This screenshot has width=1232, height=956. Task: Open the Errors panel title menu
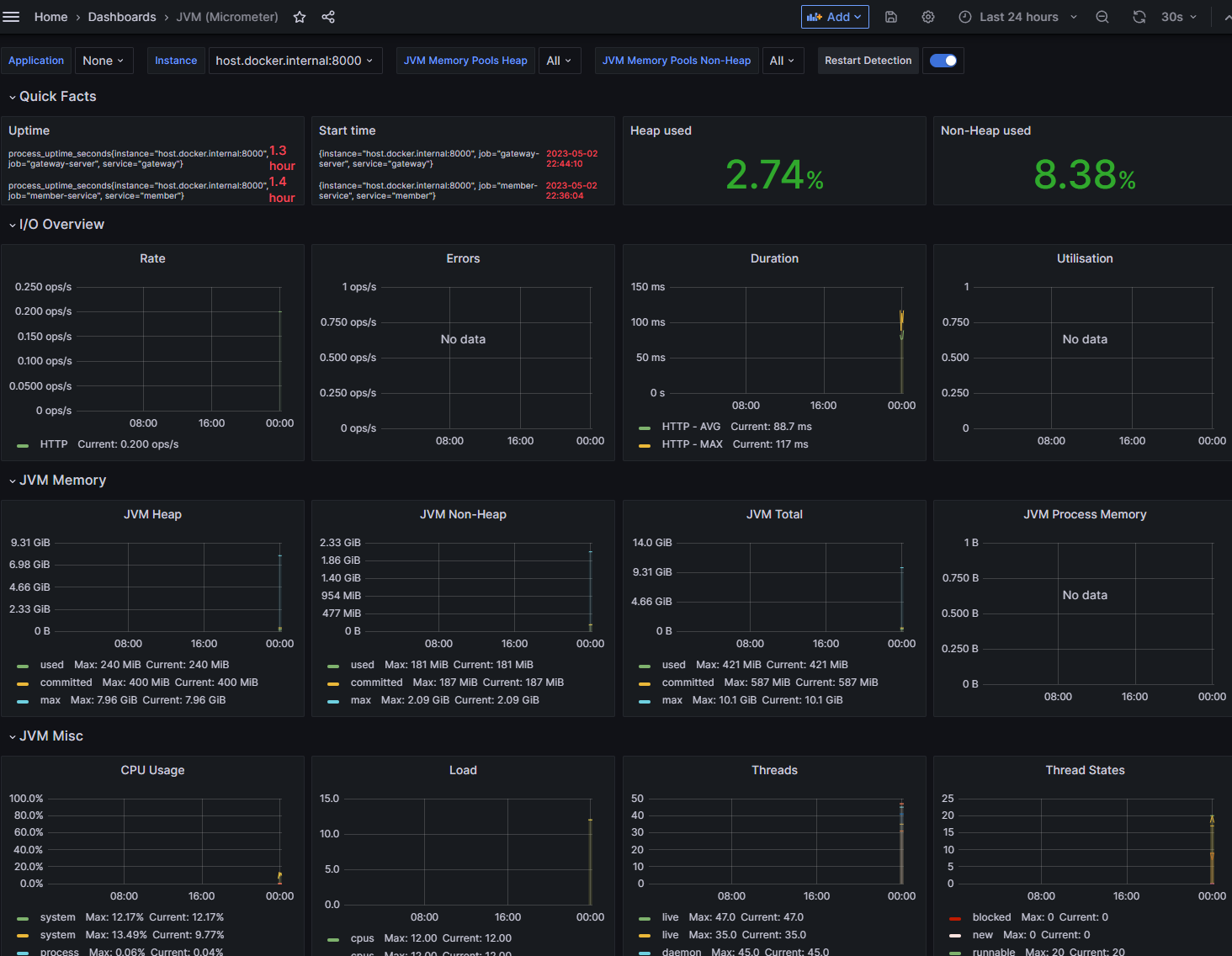coord(463,258)
